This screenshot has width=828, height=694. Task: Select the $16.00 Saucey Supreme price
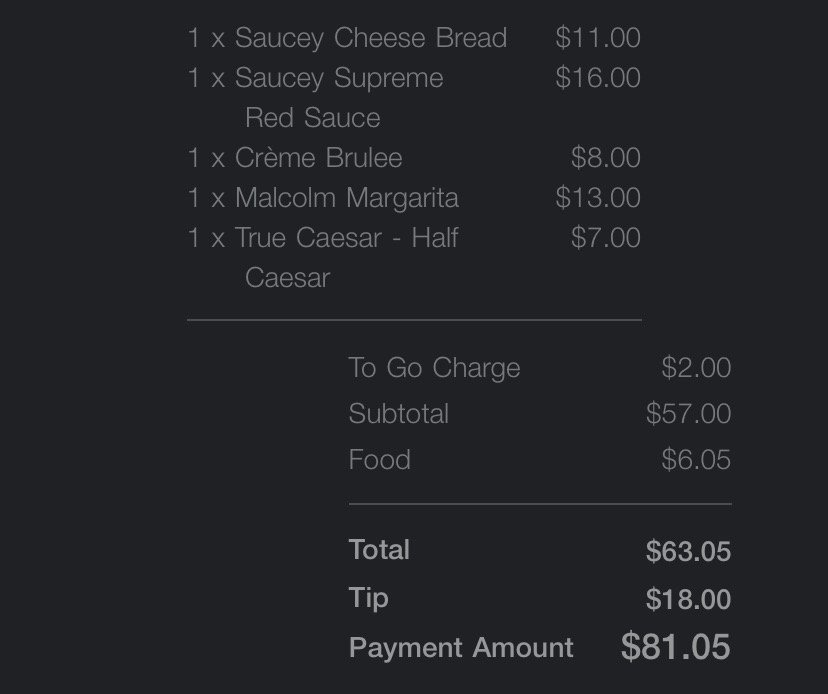point(598,78)
